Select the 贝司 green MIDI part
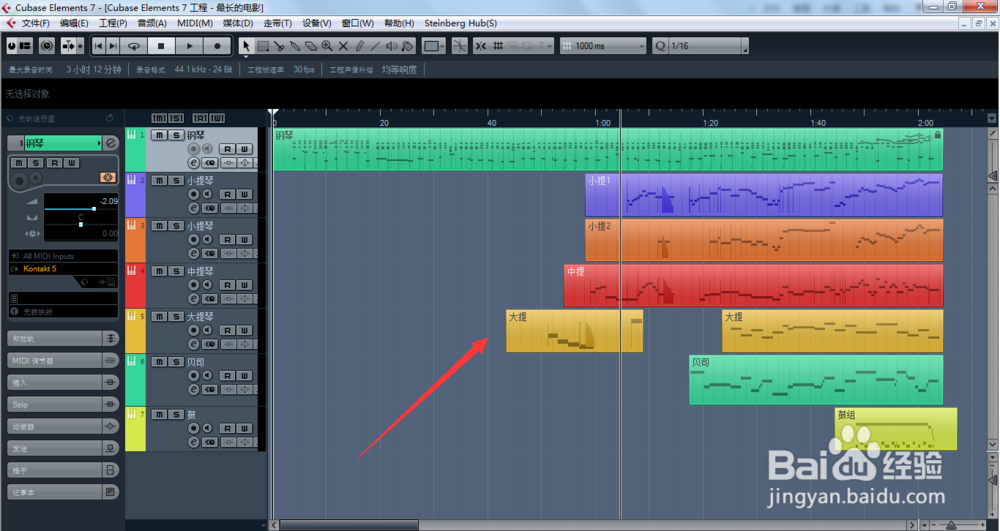 tap(816, 380)
